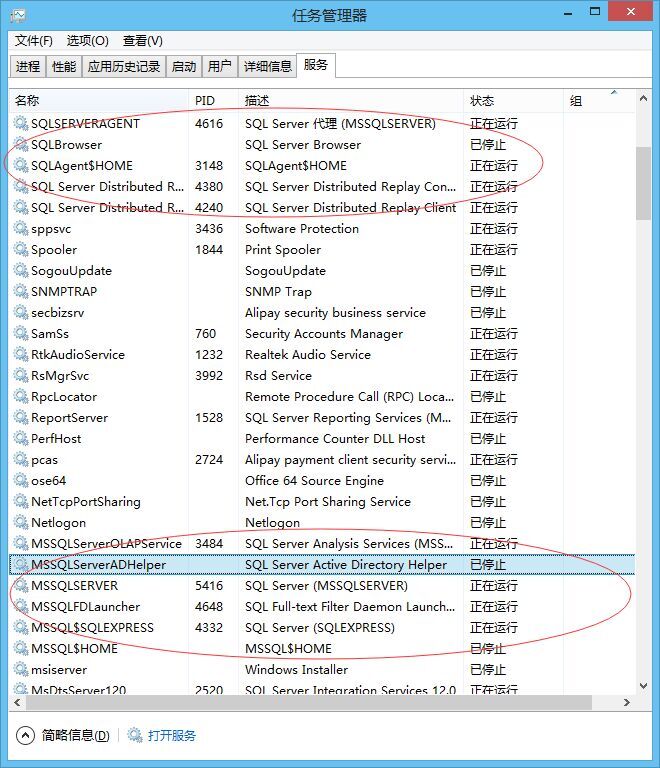
Task: Sort by the 组 column header
Action: 599,101
